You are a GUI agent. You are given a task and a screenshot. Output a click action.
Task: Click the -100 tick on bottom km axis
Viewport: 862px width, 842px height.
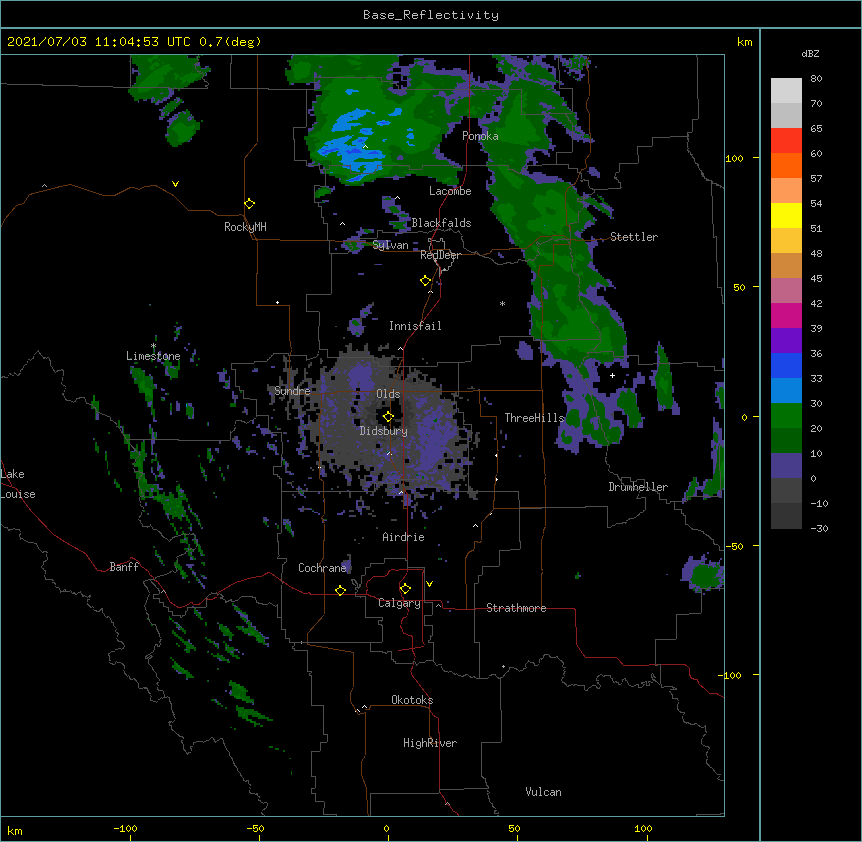click(125, 828)
